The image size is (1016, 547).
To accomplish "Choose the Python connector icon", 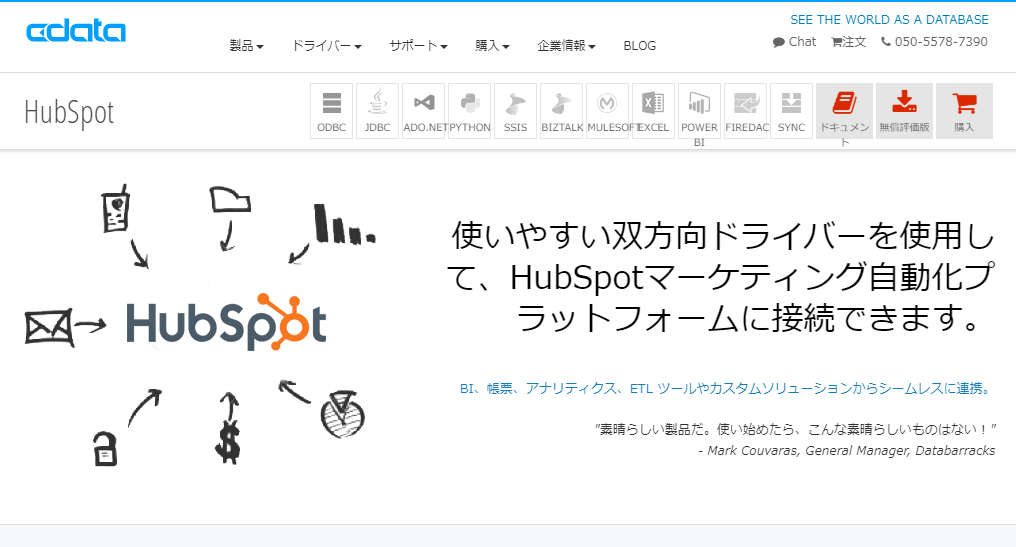I will point(470,111).
